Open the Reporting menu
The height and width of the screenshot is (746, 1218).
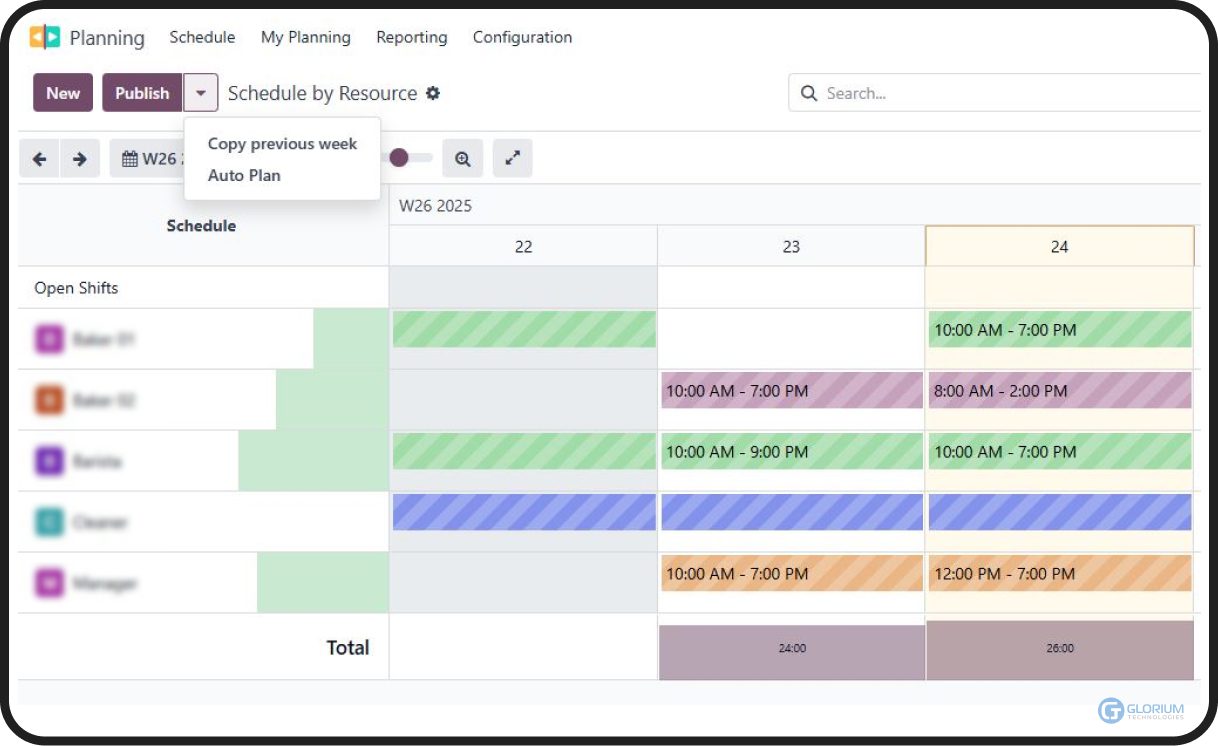click(411, 37)
